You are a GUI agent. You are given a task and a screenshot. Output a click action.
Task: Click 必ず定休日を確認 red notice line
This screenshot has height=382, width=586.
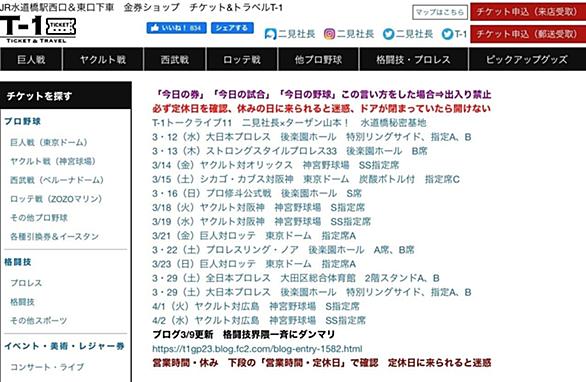pyautogui.click(x=321, y=108)
